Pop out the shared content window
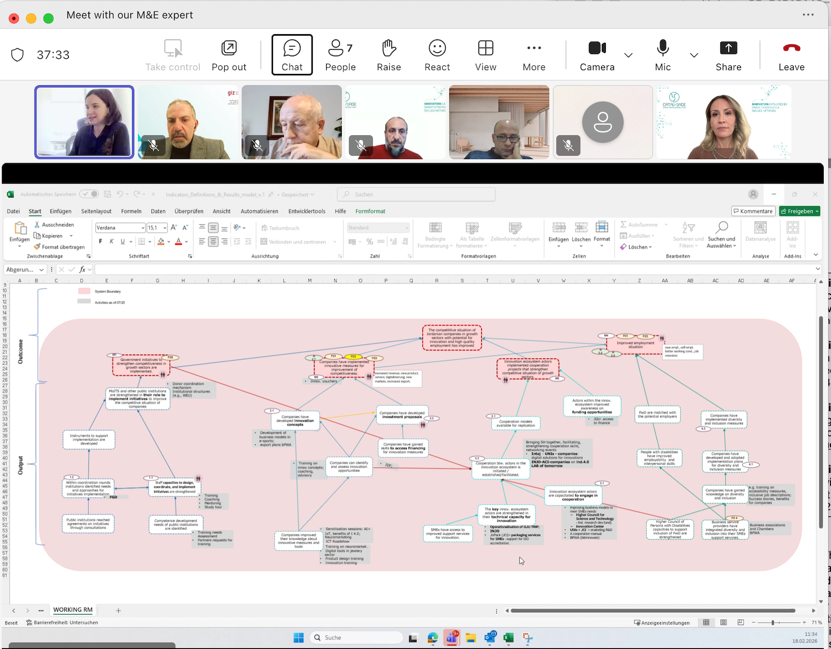This screenshot has height=649, width=831. pos(229,55)
